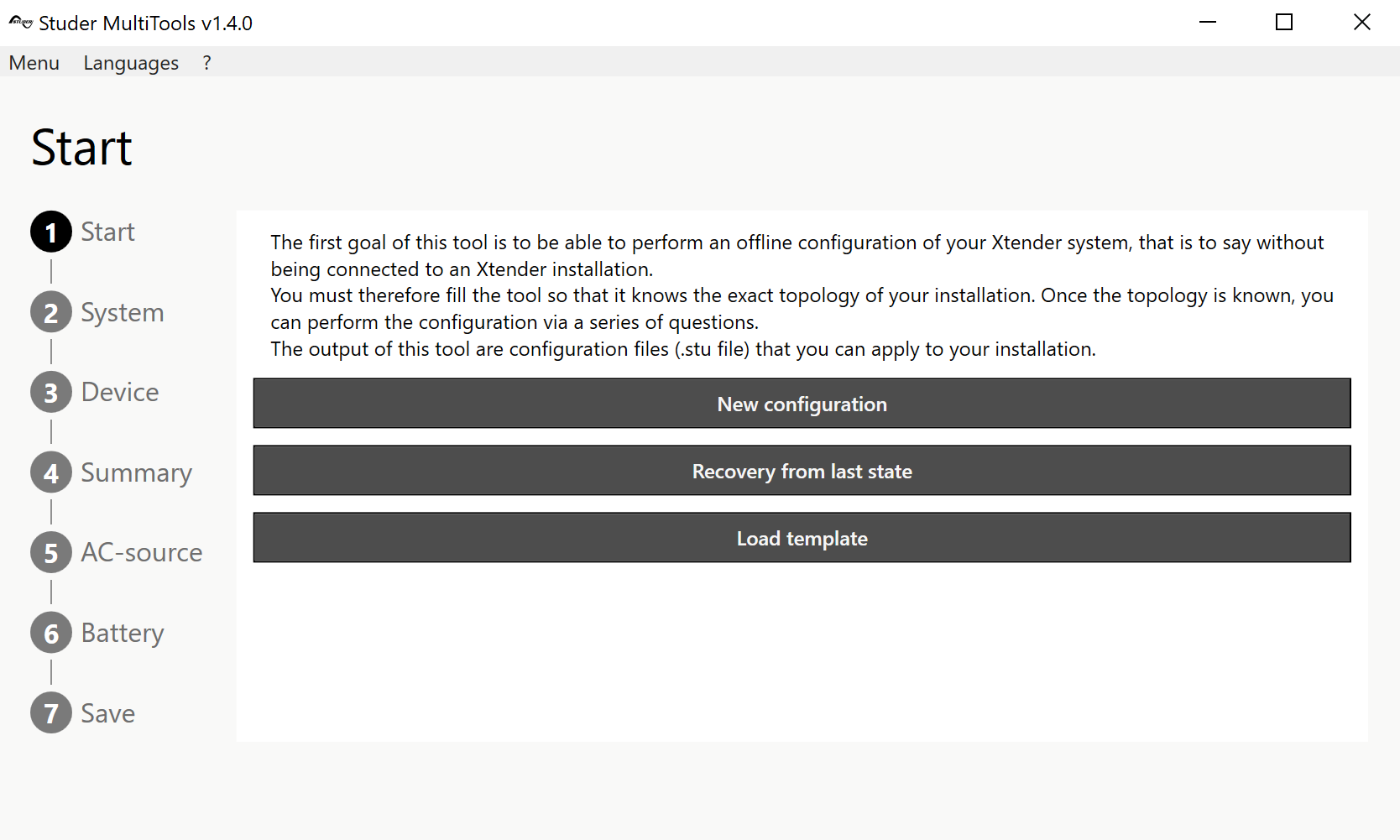Click the step 4 Summary circle icon
This screenshot has width=1400, height=840.
[x=51, y=473]
